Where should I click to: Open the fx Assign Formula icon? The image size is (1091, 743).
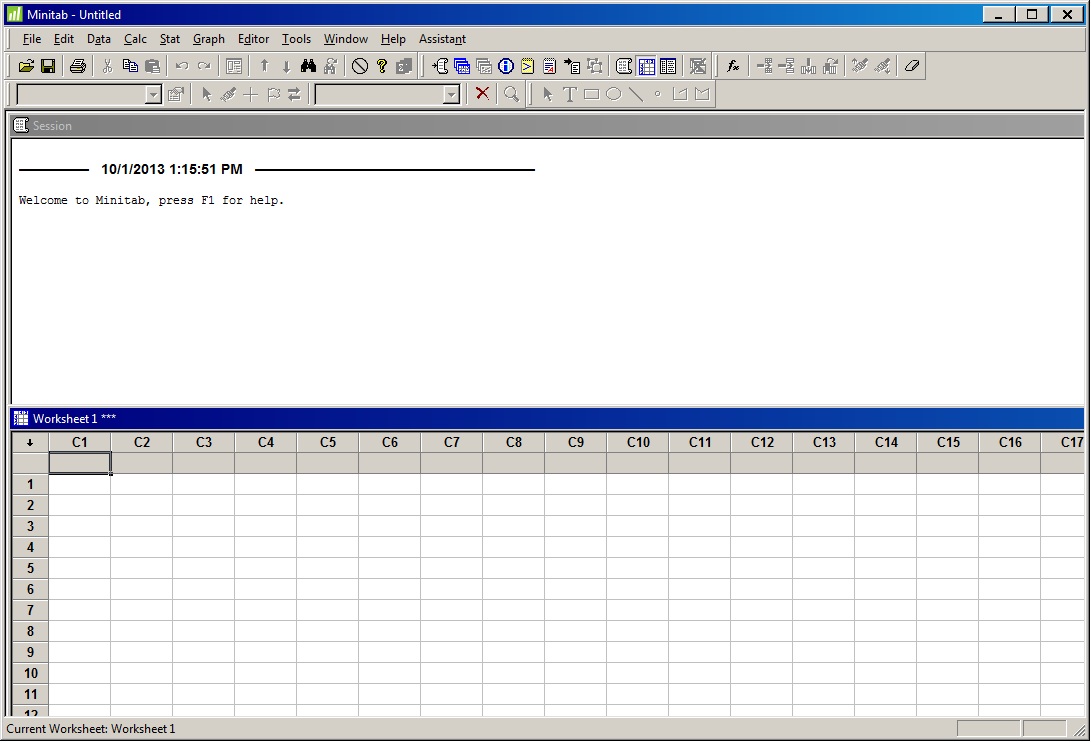(x=733, y=66)
